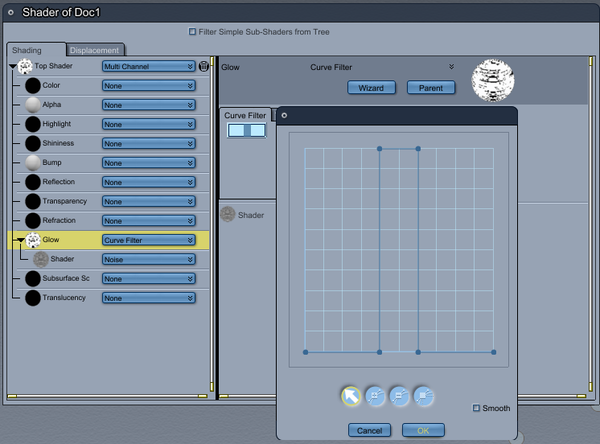Image resolution: width=600 pixels, height=444 pixels.
Task: Select the Curve Filter tab in right panel
Action: [245, 115]
